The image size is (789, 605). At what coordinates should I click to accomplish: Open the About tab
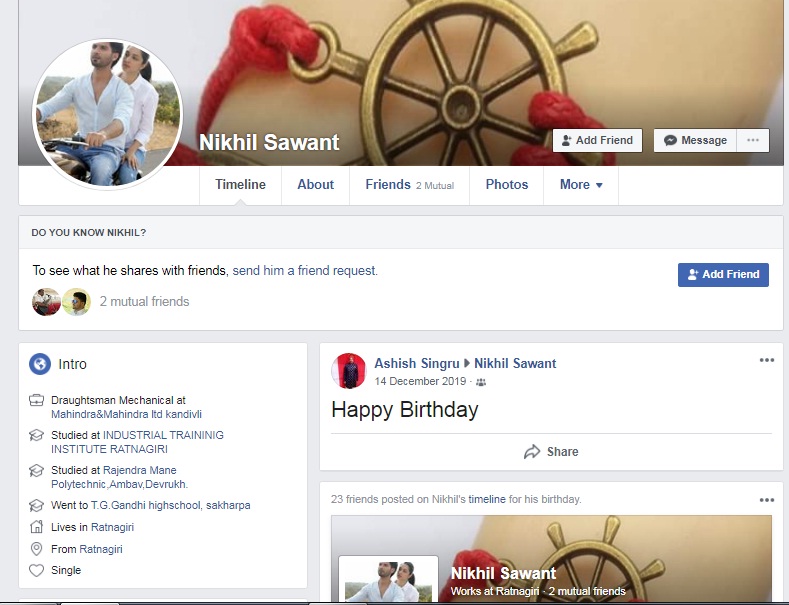pos(315,185)
